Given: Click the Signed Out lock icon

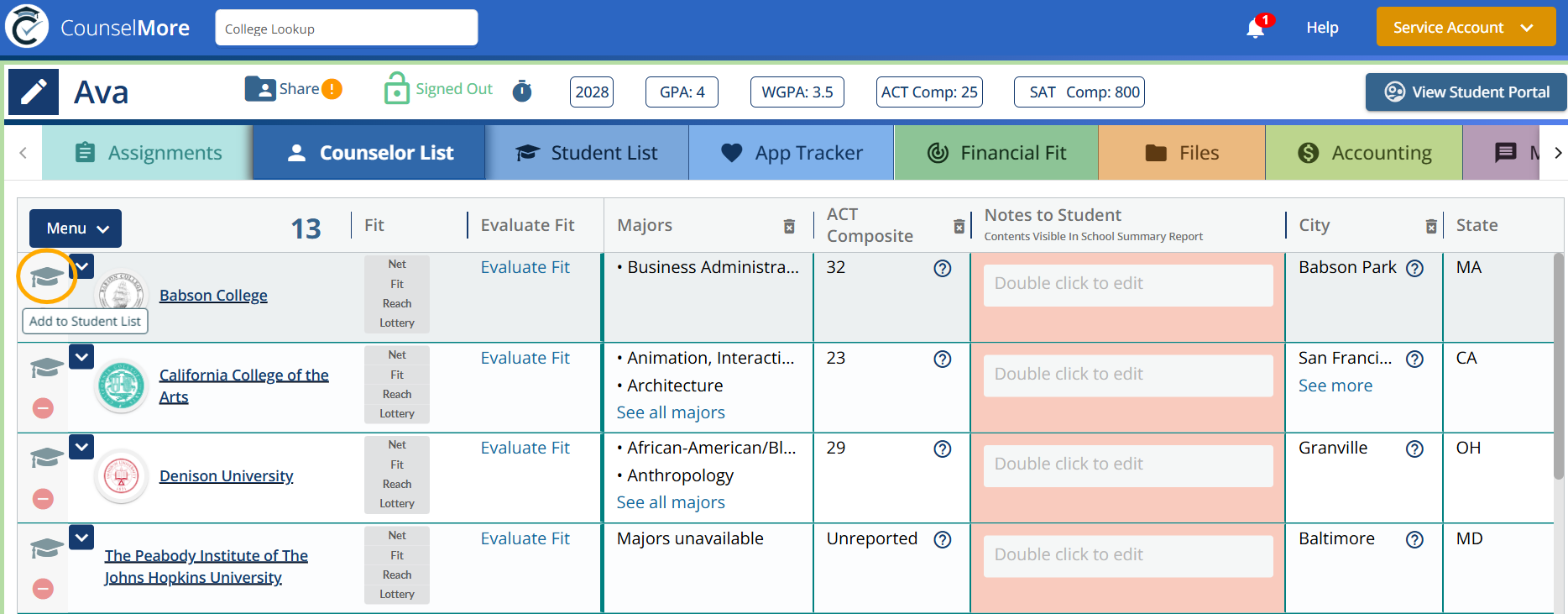Looking at the screenshot, I should tap(396, 88).
